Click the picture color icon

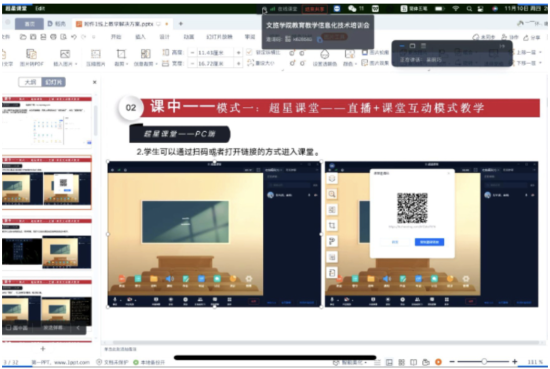[x=349, y=54]
